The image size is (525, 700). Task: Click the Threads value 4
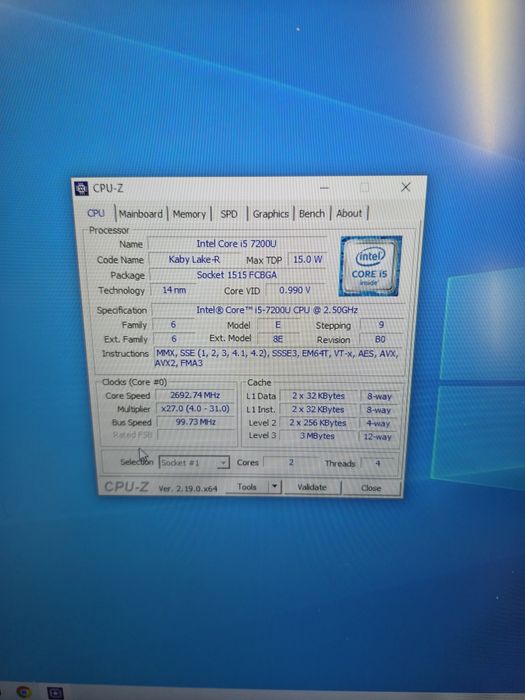pyautogui.click(x=378, y=463)
